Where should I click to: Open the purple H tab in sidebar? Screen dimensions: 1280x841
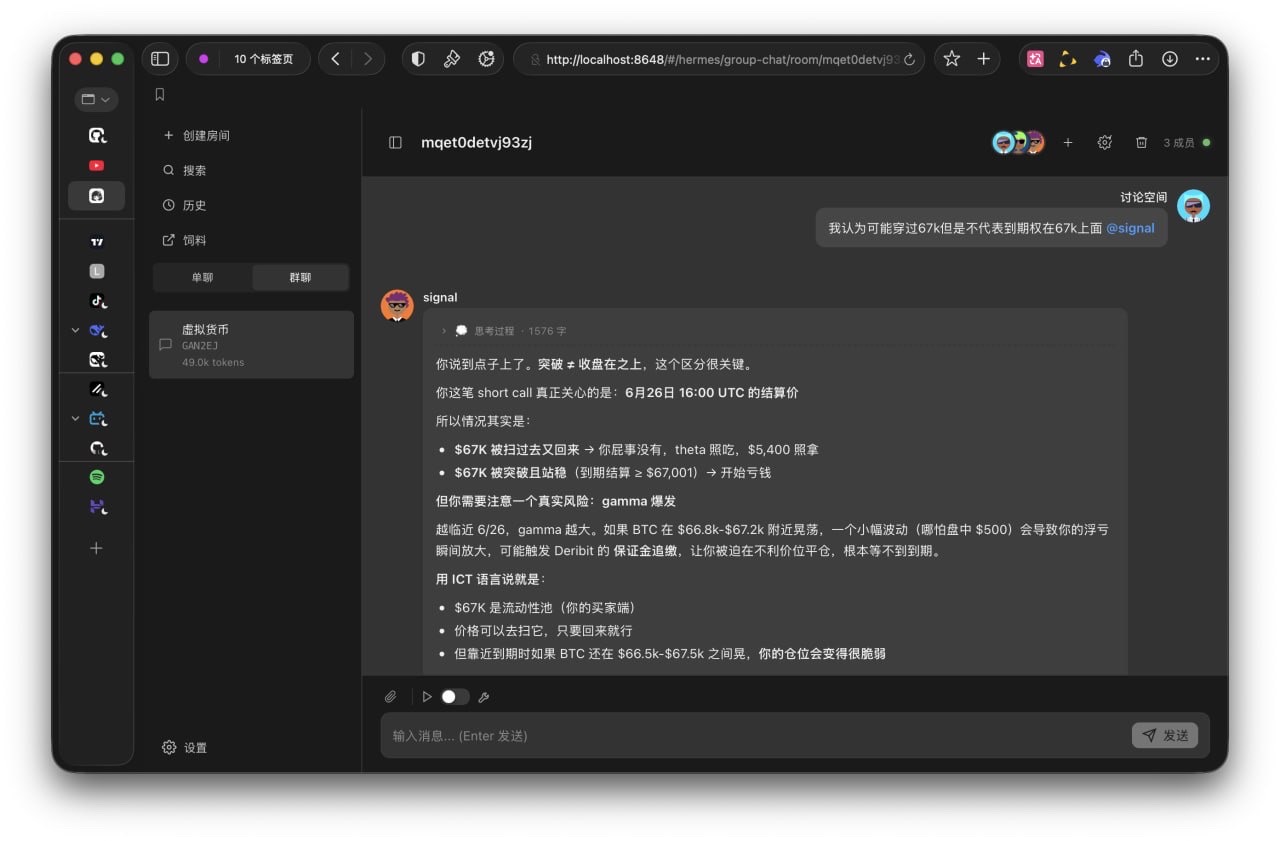(x=98, y=507)
